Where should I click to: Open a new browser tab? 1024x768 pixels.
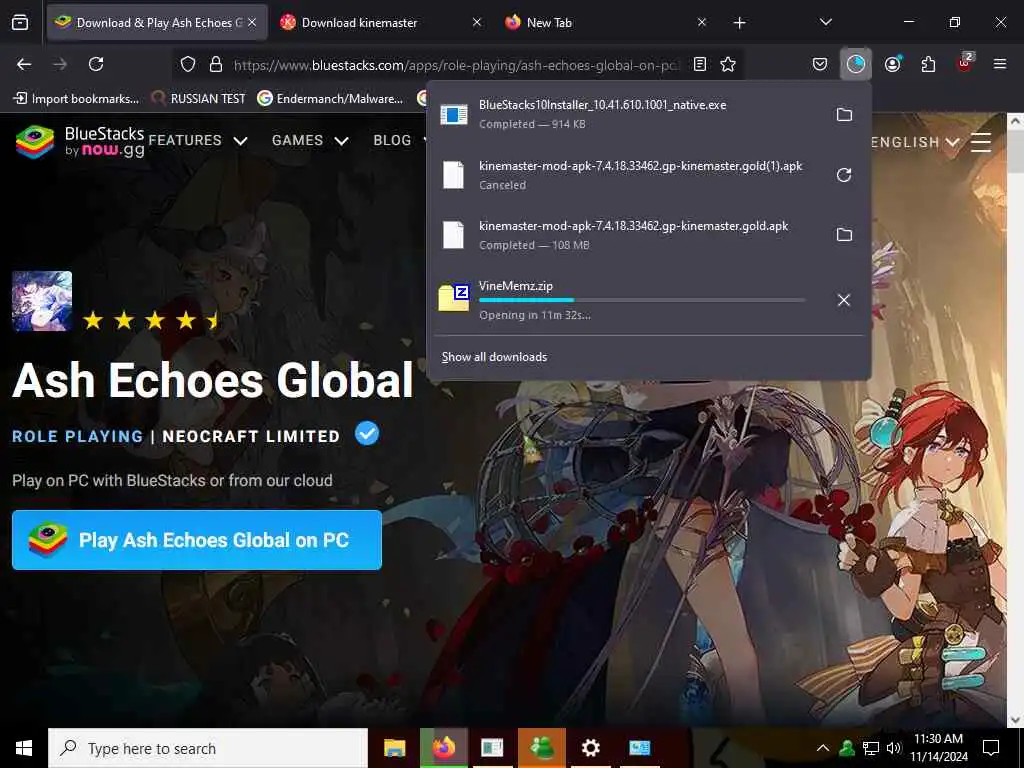pos(739,23)
